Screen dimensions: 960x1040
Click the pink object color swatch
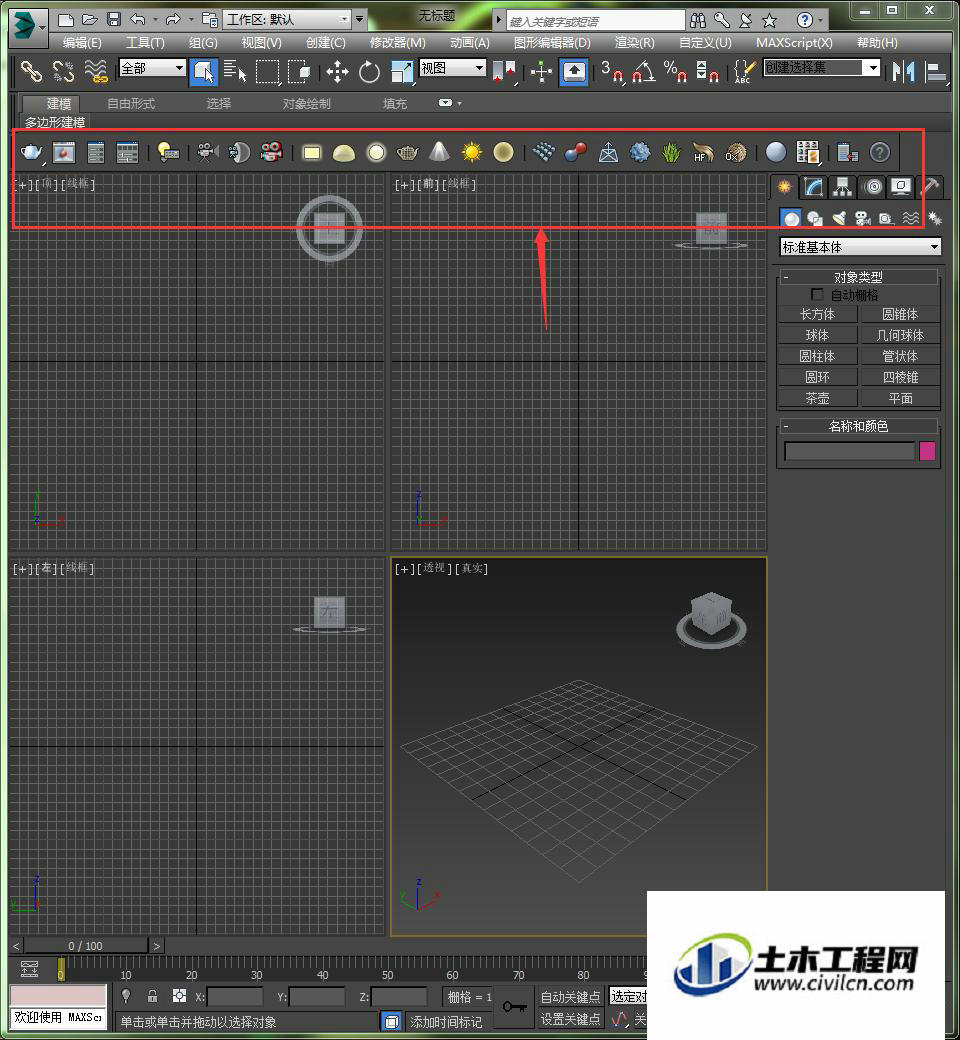927,452
